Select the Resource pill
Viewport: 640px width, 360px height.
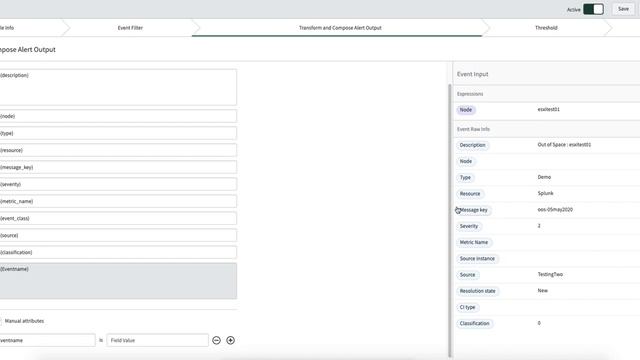pyautogui.click(x=470, y=193)
